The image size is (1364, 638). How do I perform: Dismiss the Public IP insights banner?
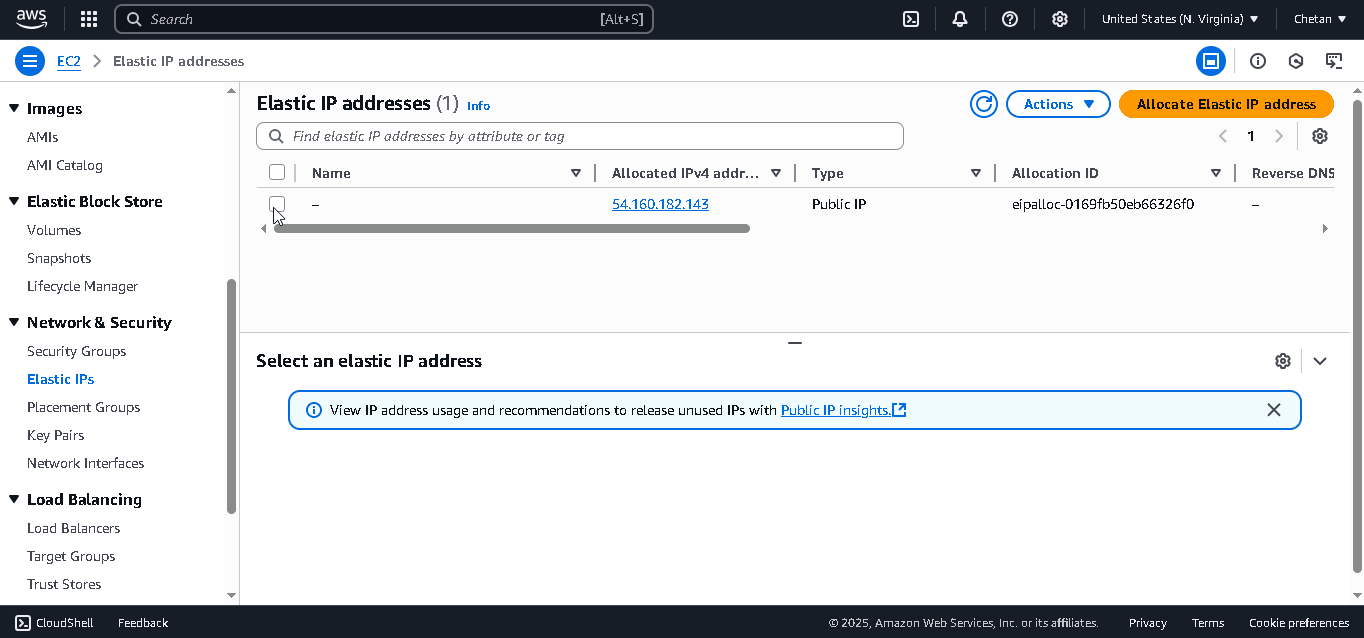click(1274, 410)
